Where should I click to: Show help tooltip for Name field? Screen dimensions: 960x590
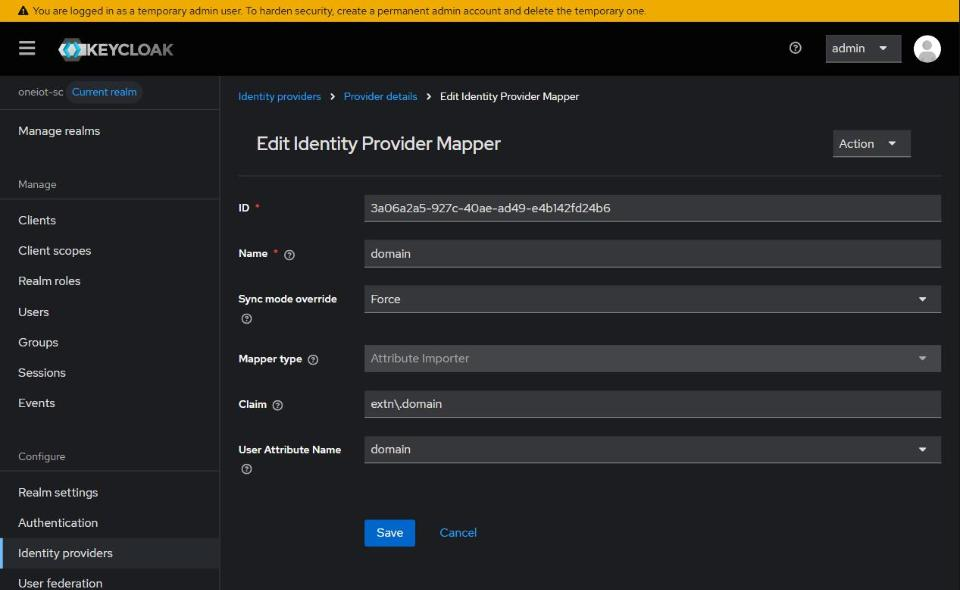click(x=290, y=255)
